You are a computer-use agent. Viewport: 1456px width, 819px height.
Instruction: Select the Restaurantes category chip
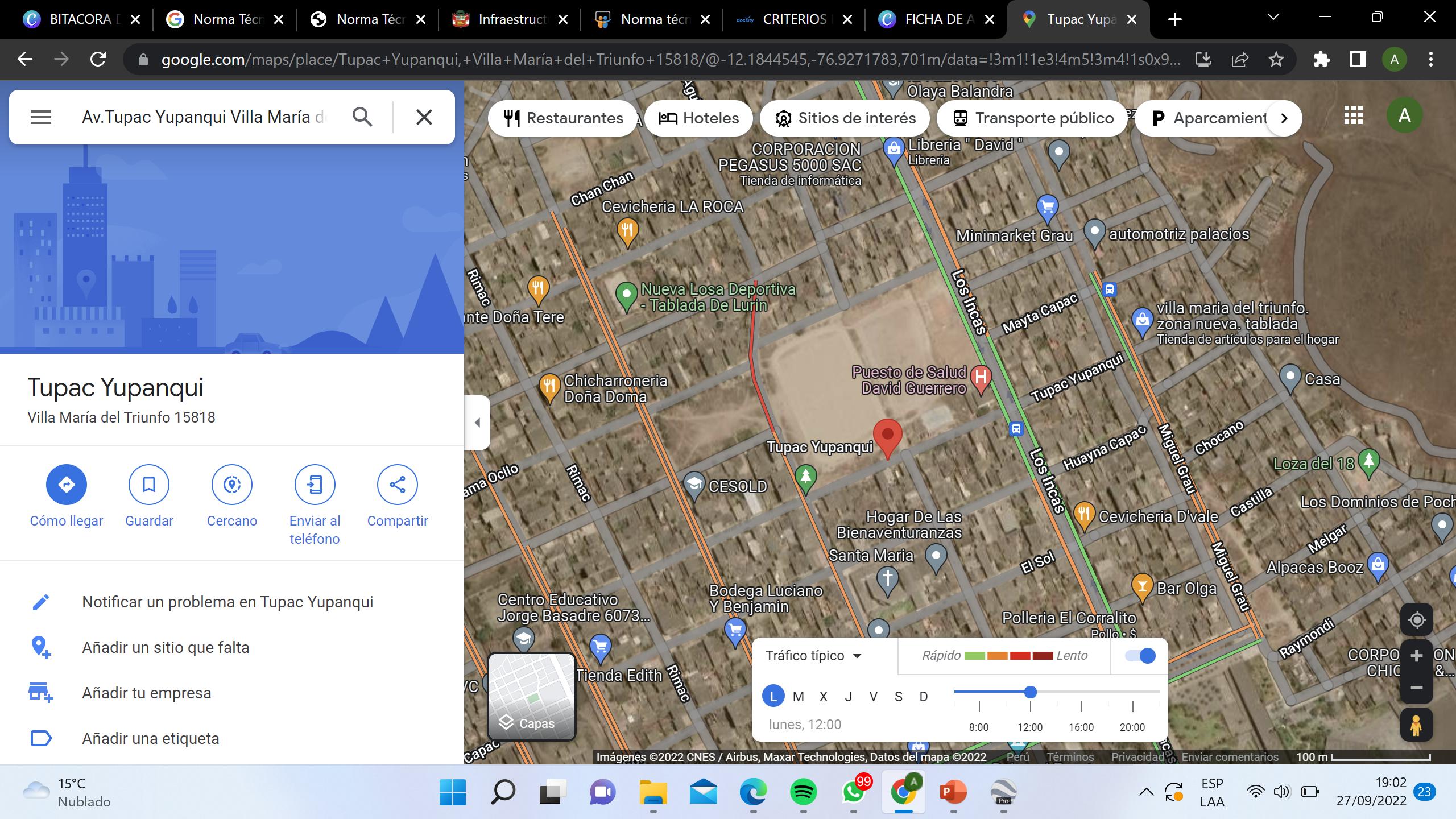pyautogui.click(x=563, y=118)
